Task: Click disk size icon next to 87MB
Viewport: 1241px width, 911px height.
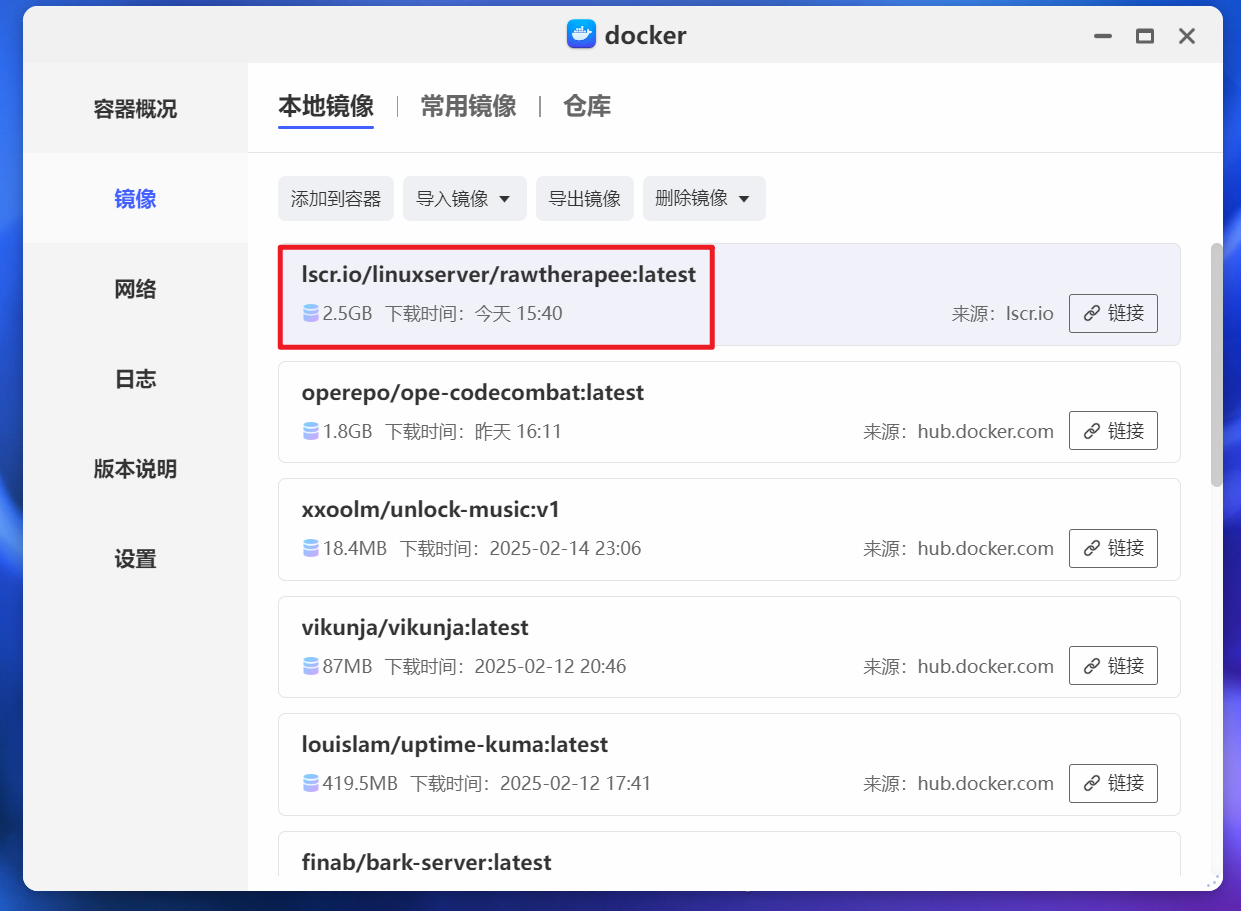Action: (x=311, y=667)
